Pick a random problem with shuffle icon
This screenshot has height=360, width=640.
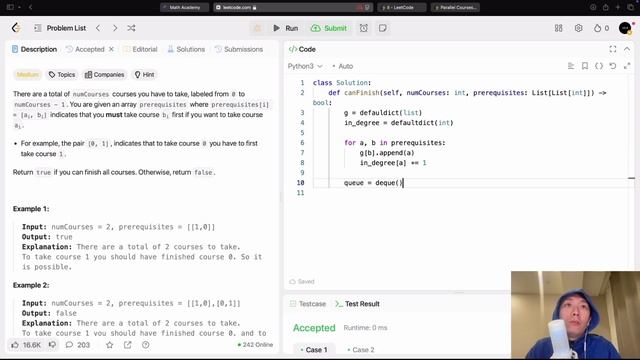131,28
